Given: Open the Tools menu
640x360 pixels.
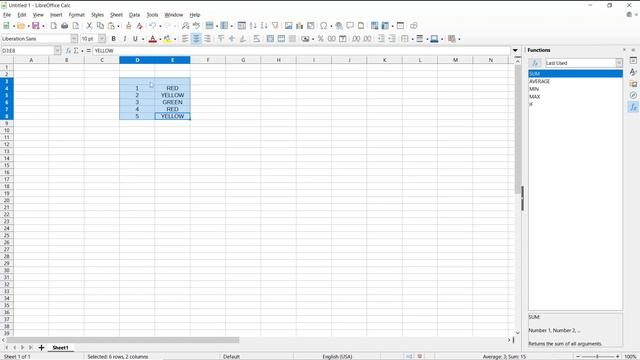Looking at the screenshot, I should coord(152,15).
